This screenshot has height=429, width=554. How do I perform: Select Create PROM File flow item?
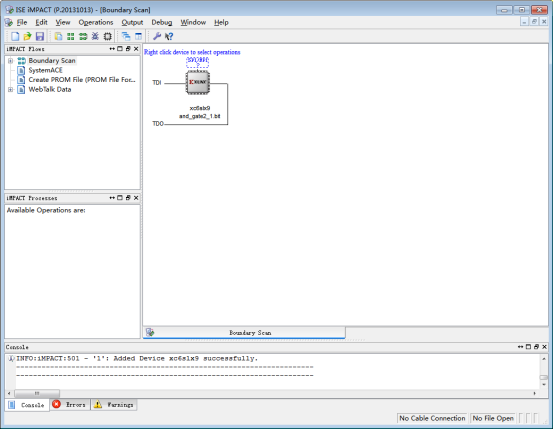(x=82, y=80)
